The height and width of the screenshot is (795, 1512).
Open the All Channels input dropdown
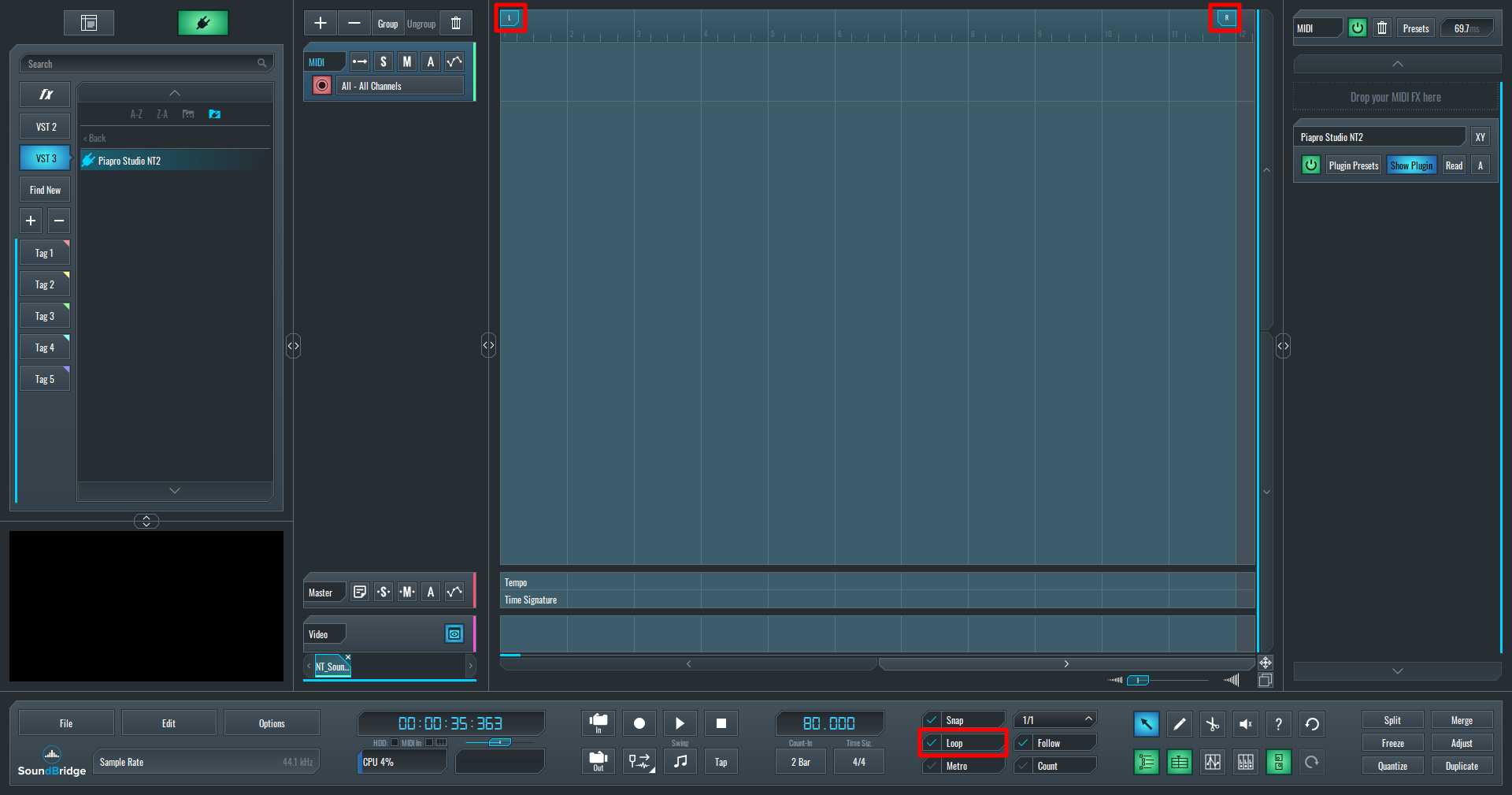[400, 86]
